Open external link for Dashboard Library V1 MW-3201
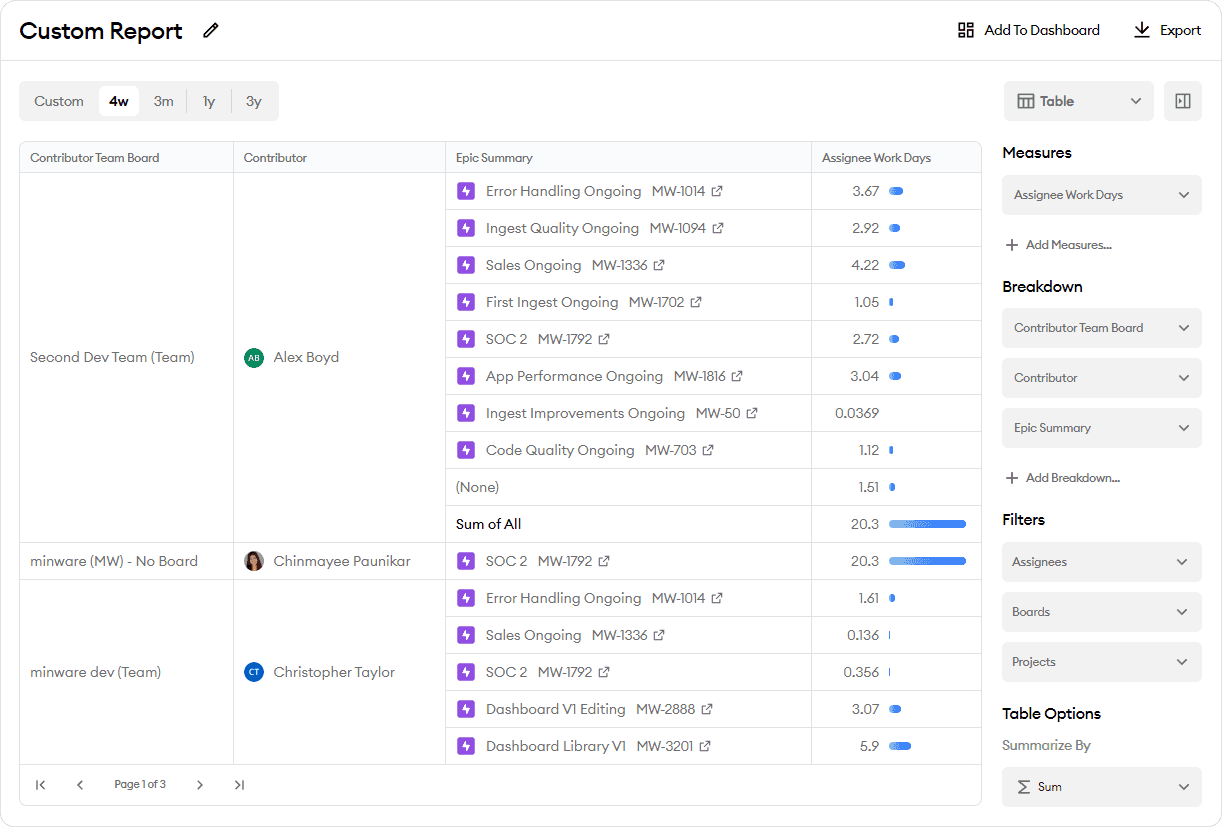This screenshot has height=827, width=1222. 705,746
